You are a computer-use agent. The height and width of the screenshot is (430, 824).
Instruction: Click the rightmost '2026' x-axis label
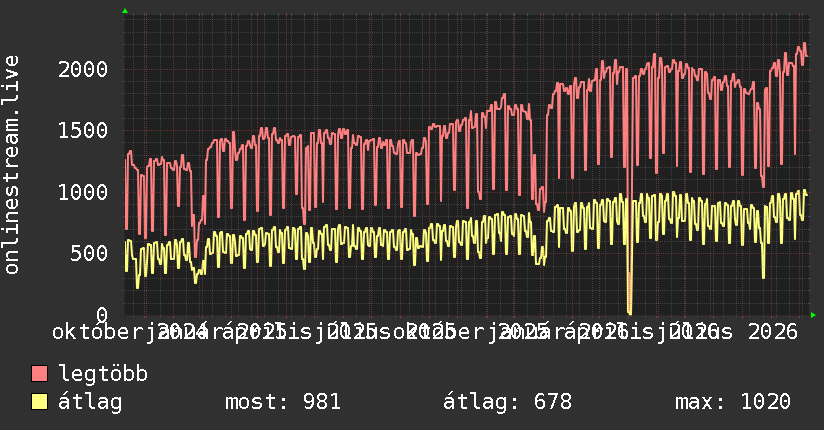772,332
